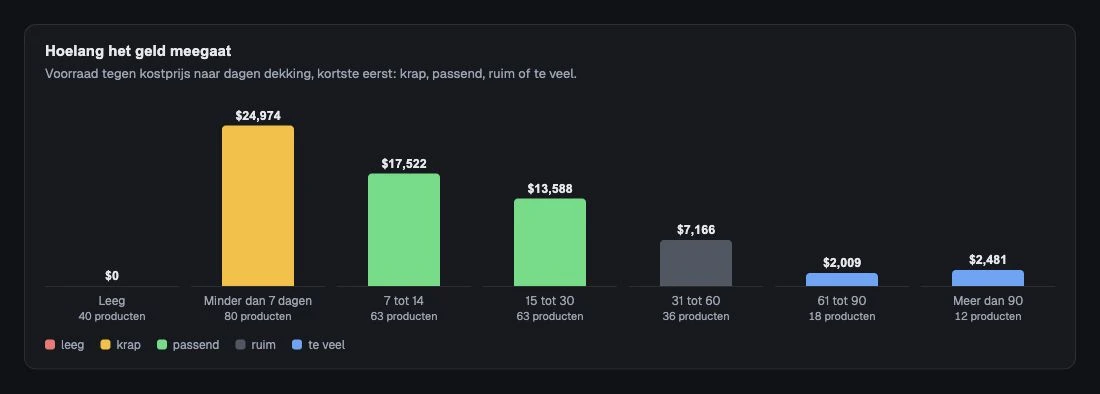Click the red 'leeg' legend swatch
The height and width of the screenshot is (394, 1100).
[x=50, y=345]
